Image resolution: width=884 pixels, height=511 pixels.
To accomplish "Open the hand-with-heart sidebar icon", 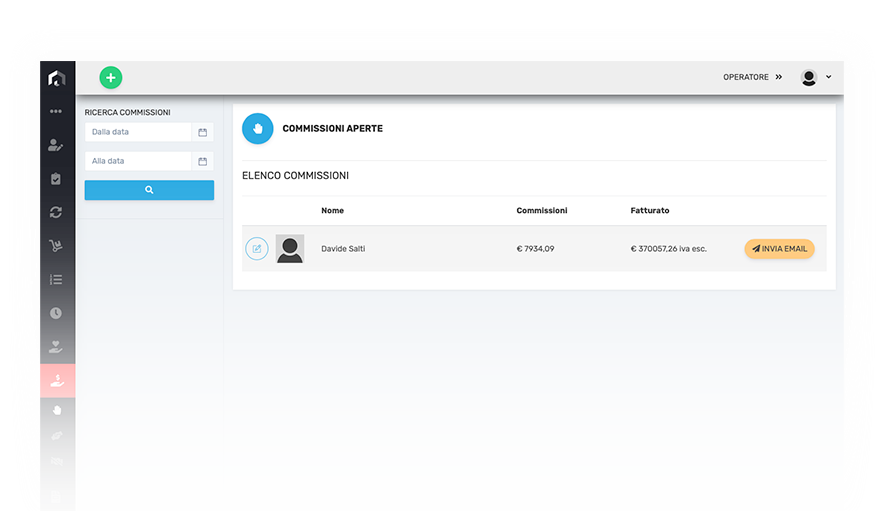I will click(x=56, y=346).
